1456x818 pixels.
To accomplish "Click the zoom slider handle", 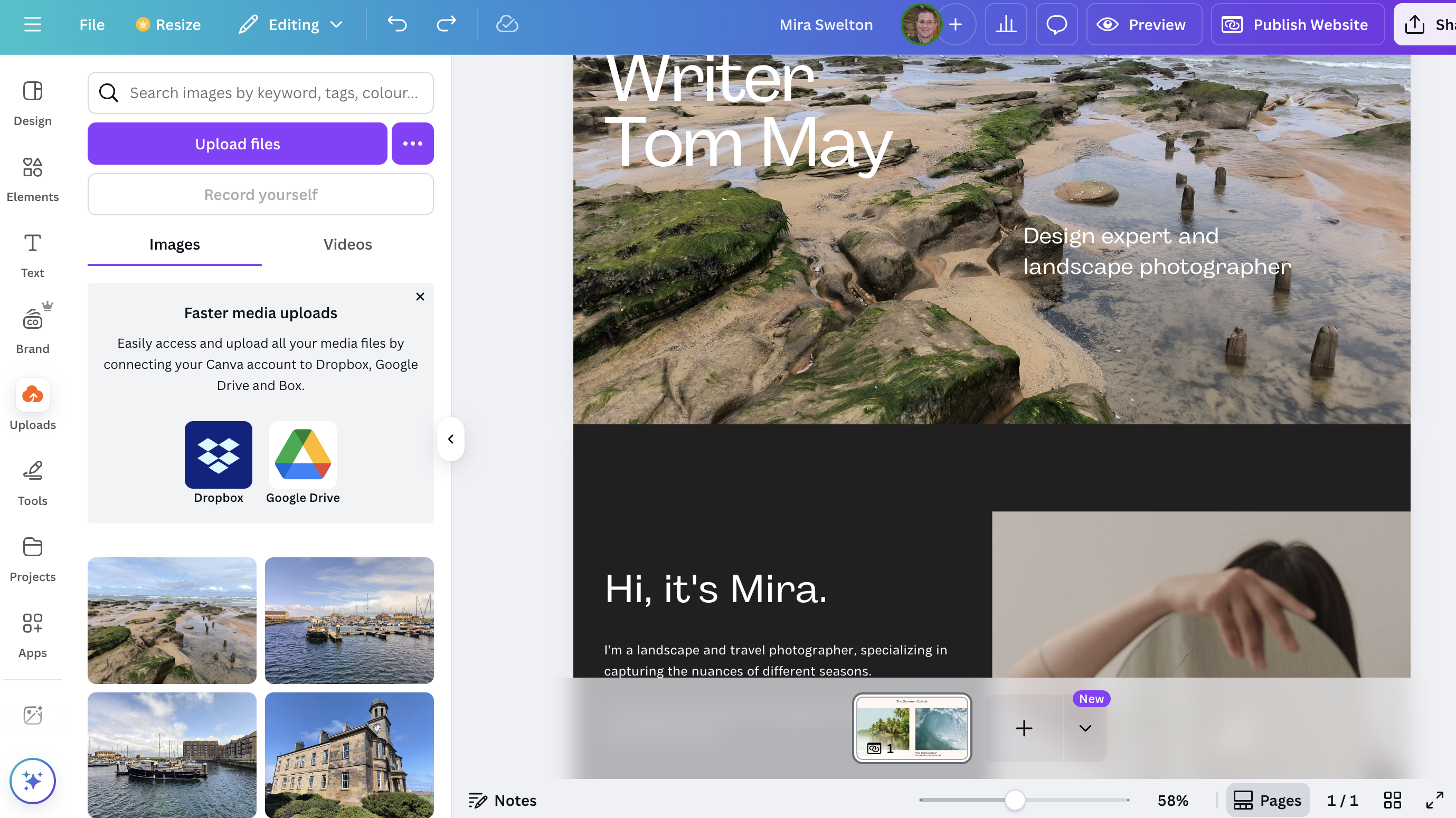I will click(x=1015, y=800).
